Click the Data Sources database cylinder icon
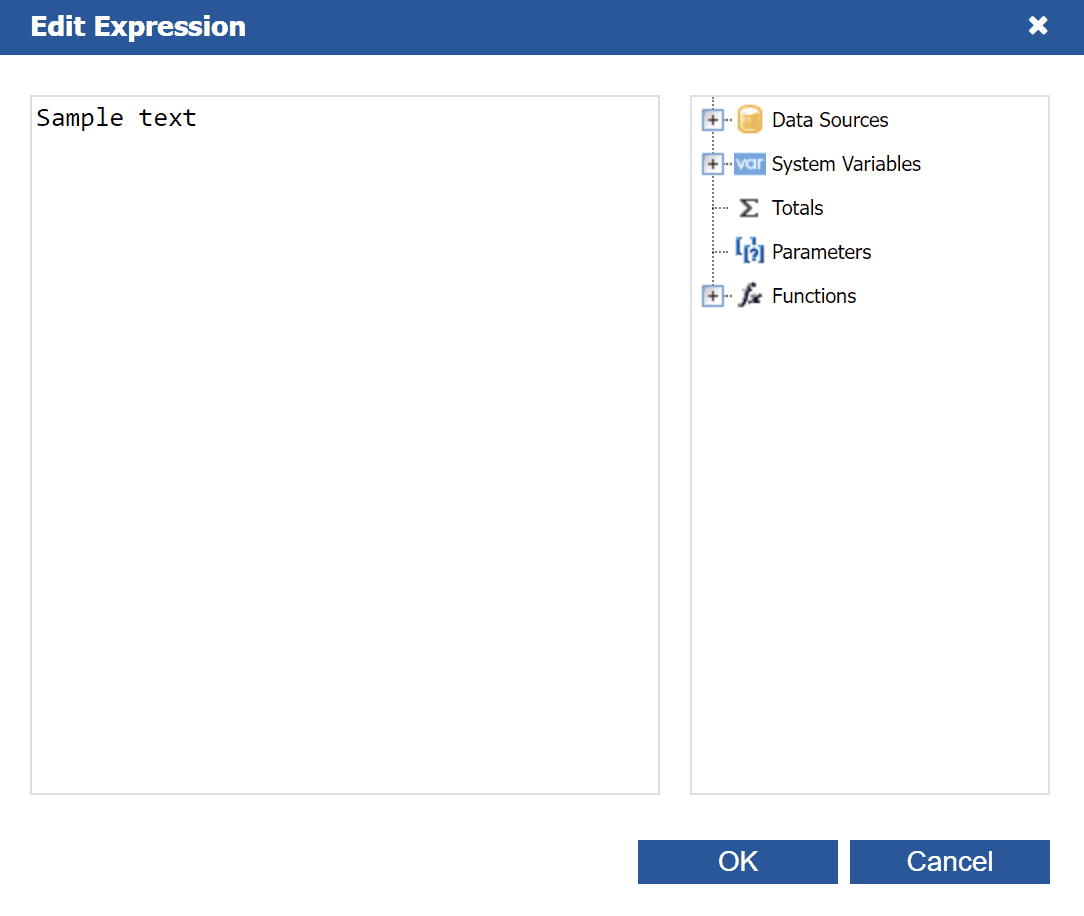1084x916 pixels. (749, 120)
